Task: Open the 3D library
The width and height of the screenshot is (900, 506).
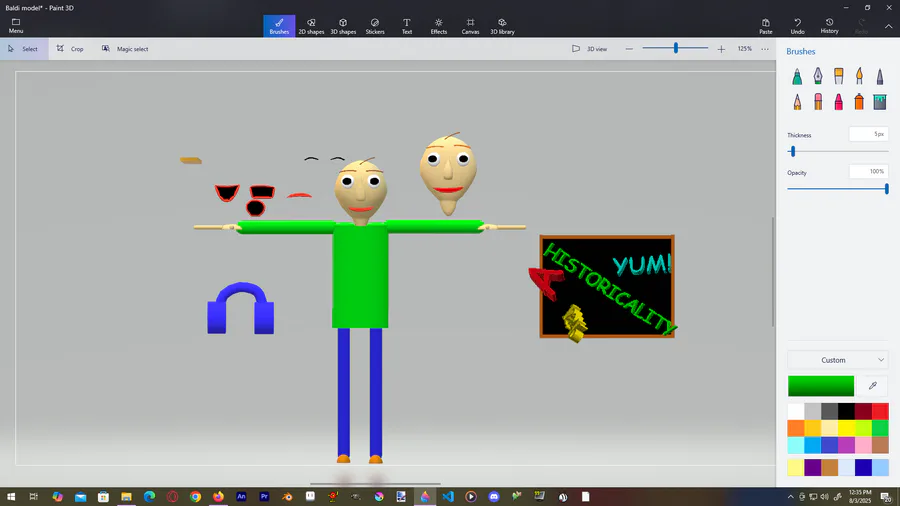Action: [x=502, y=26]
